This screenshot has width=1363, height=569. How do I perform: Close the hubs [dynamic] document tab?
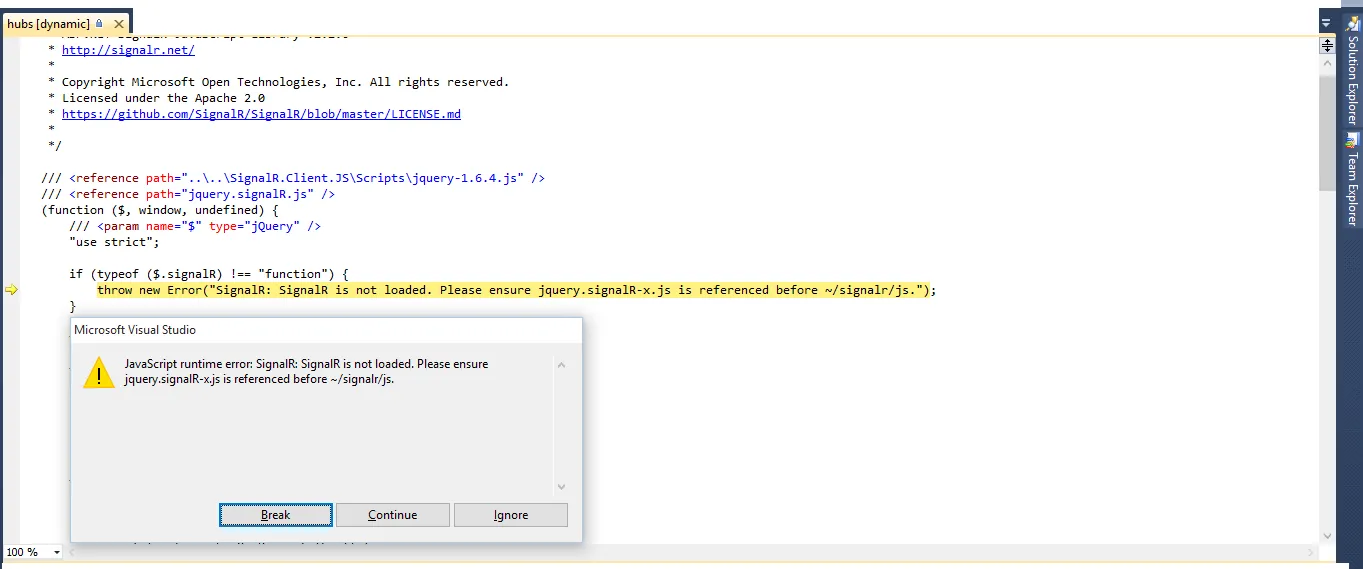tap(119, 24)
